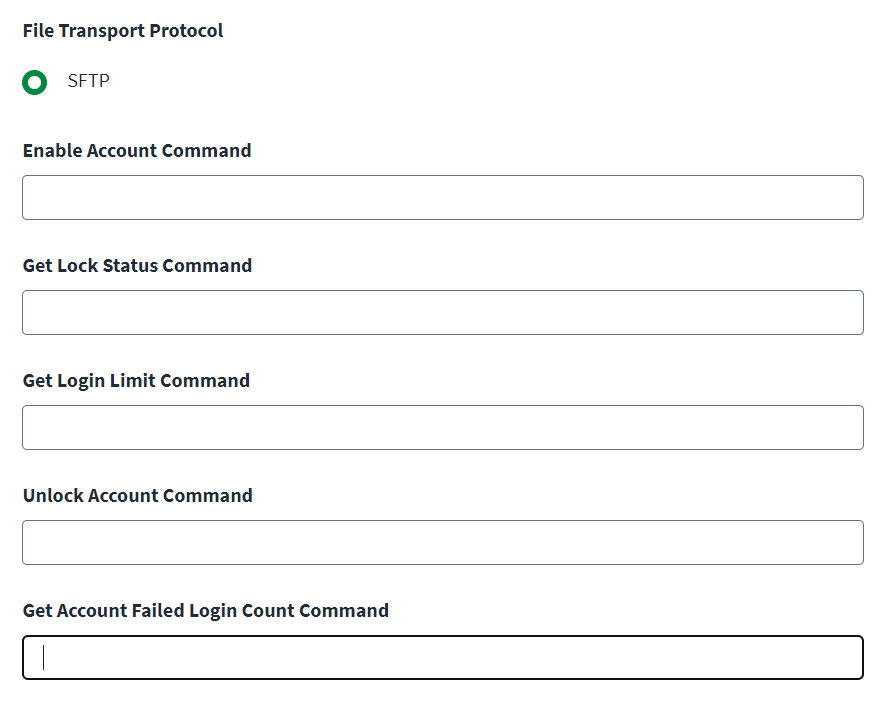Viewport: 878px width, 701px height.
Task: Choose the text field beneath Get Login Limit Command
Action: [x=443, y=427]
